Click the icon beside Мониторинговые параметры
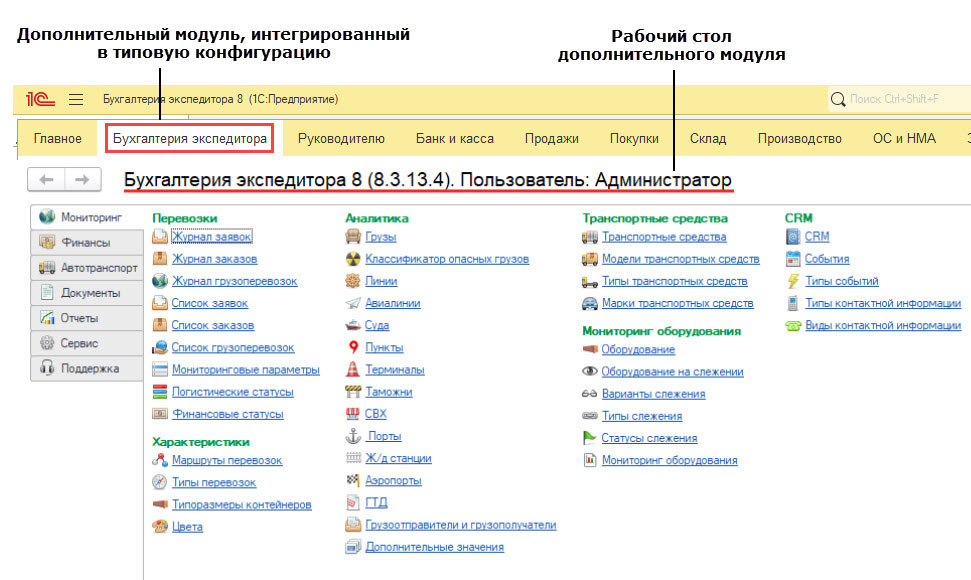This screenshot has height=580, width=971. point(160,370)
